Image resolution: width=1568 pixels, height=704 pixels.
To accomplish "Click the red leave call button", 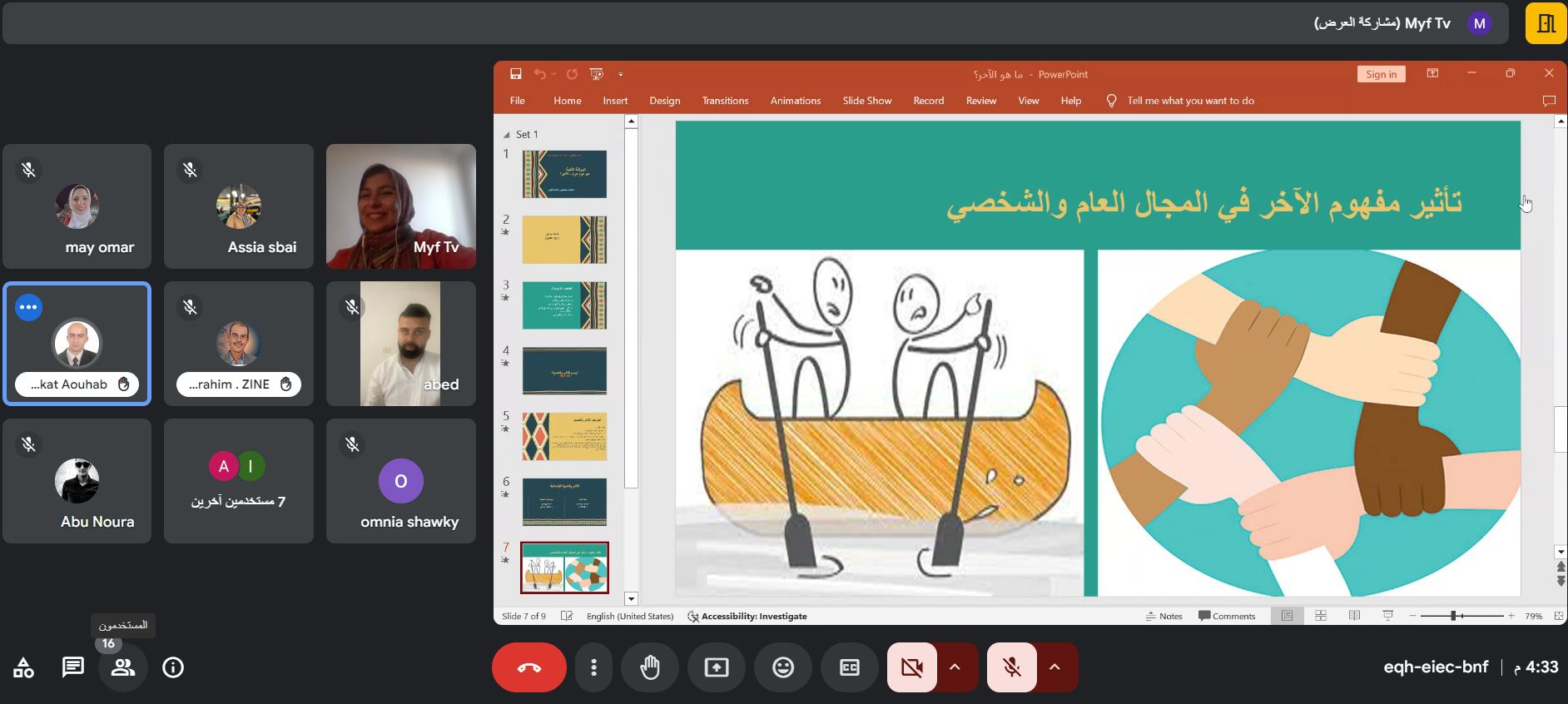I will tap(528, 667).
